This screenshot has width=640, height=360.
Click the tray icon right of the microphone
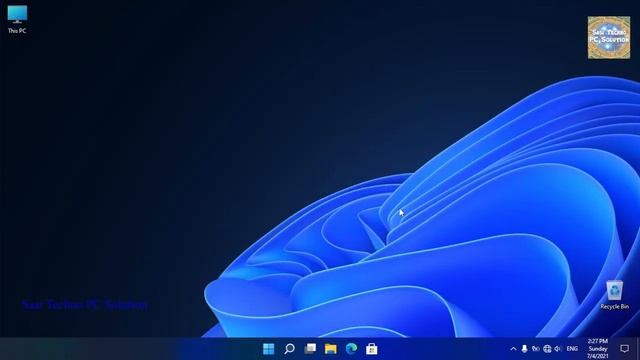(x=536, y=349)
